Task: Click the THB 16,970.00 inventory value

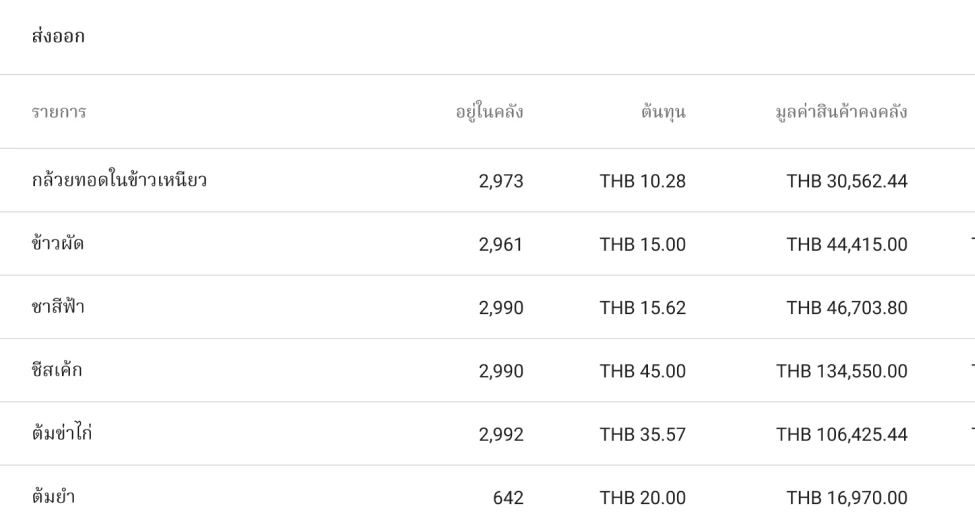Action: coord(847,497)
